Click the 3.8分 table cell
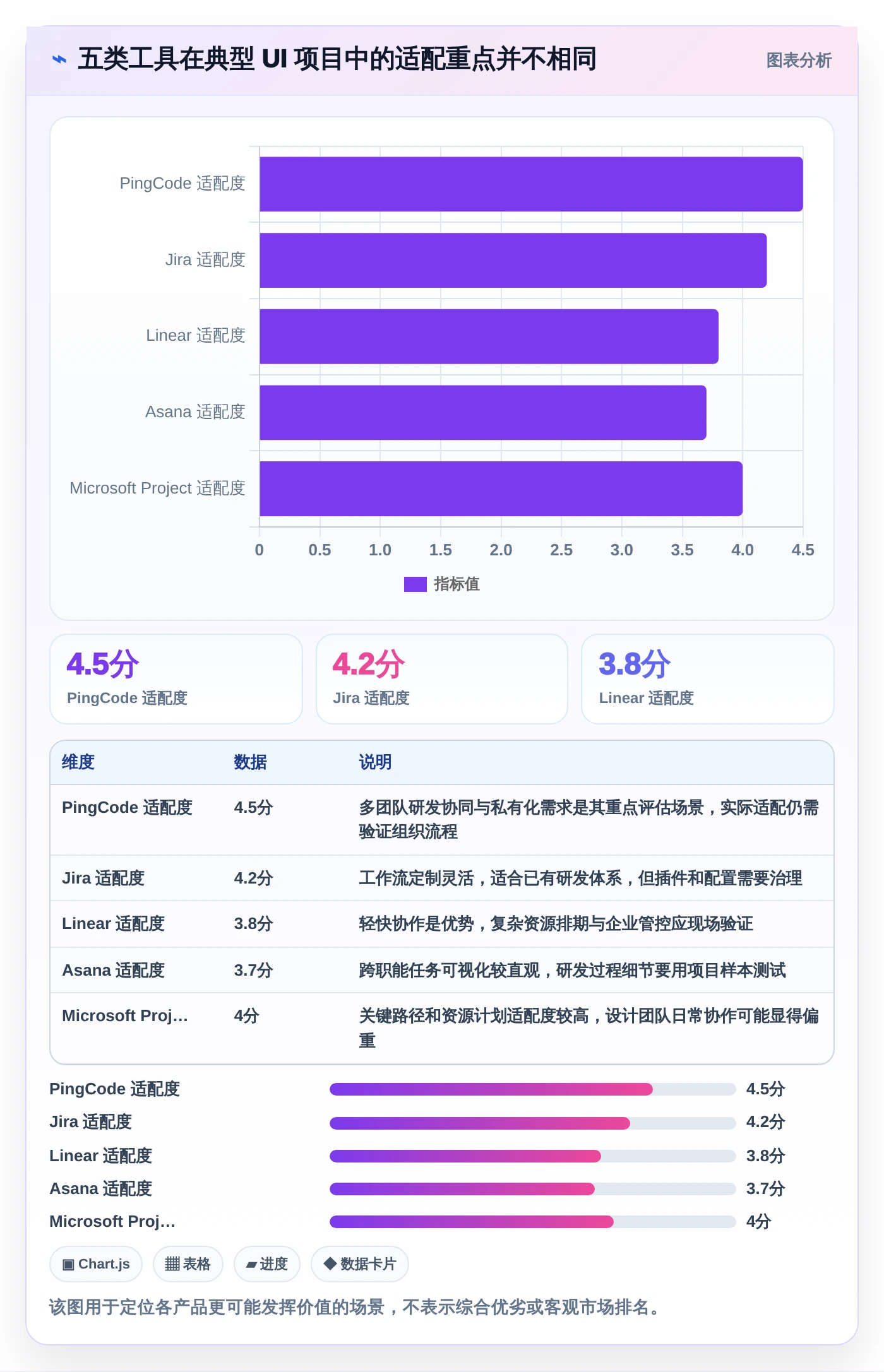This screenshot has width=884, height=1372. click(253, 924)
